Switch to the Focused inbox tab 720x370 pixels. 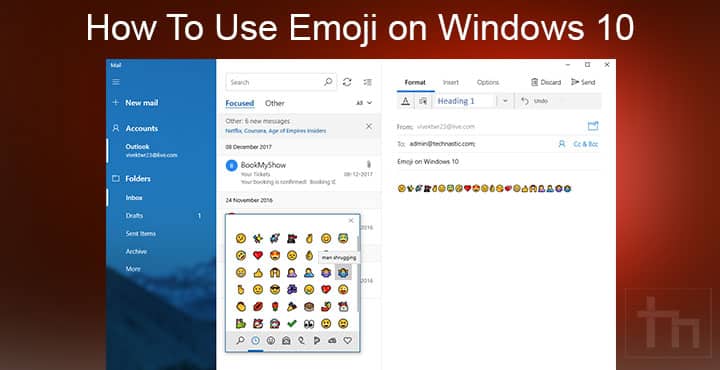tap(240, 103)
